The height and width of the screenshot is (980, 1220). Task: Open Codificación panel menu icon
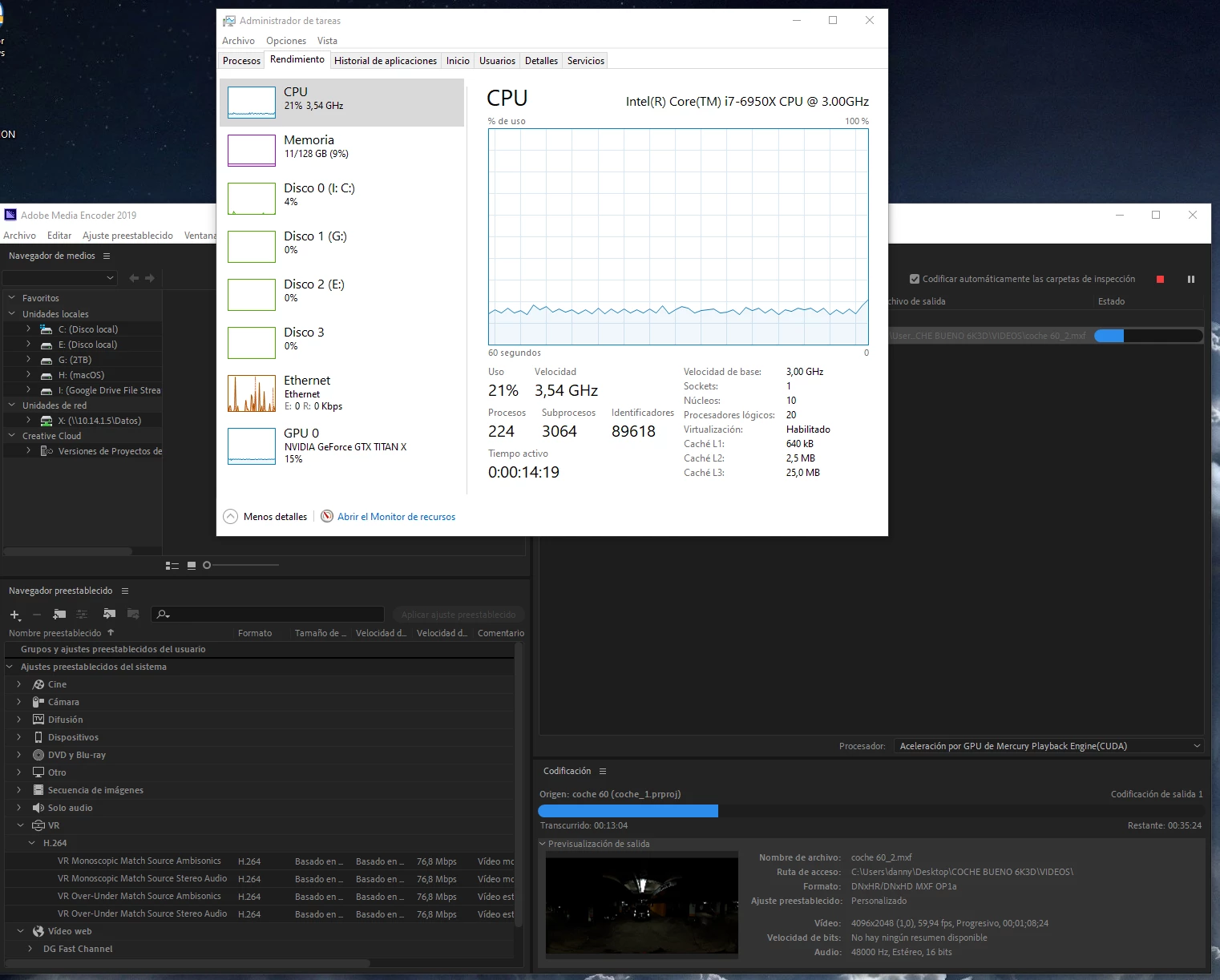coord(603,771)
